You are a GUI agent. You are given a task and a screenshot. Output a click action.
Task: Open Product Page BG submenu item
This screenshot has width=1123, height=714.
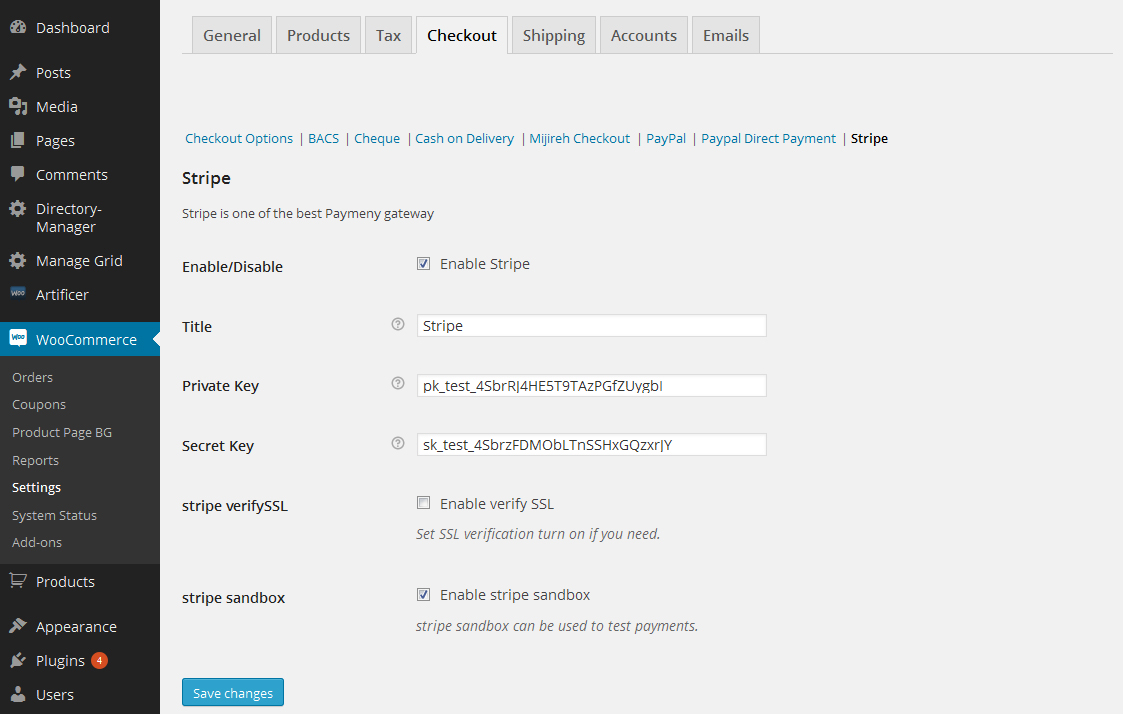pos(62,432)
